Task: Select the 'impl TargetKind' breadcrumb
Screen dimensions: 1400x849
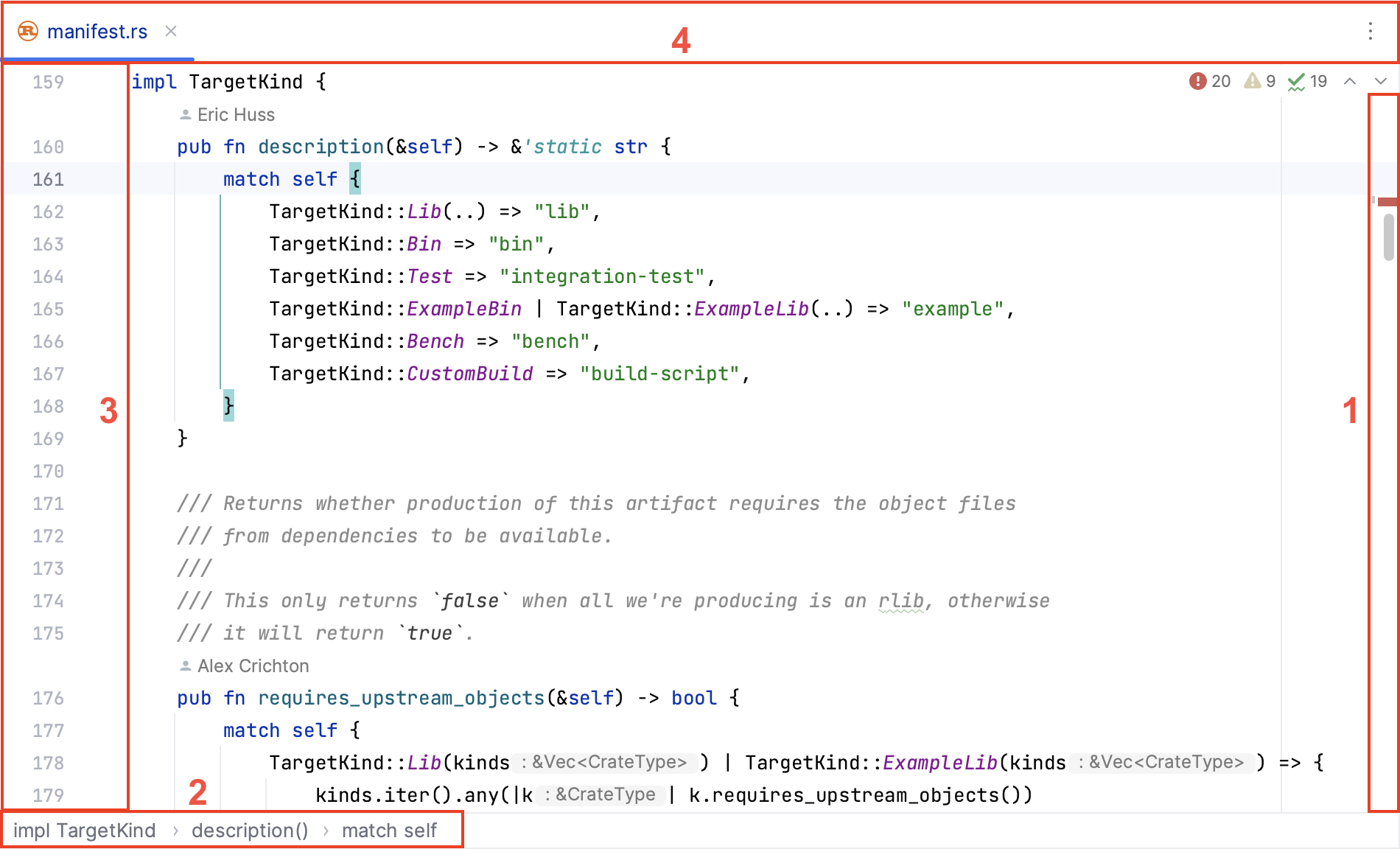Action: click(85, 831)
